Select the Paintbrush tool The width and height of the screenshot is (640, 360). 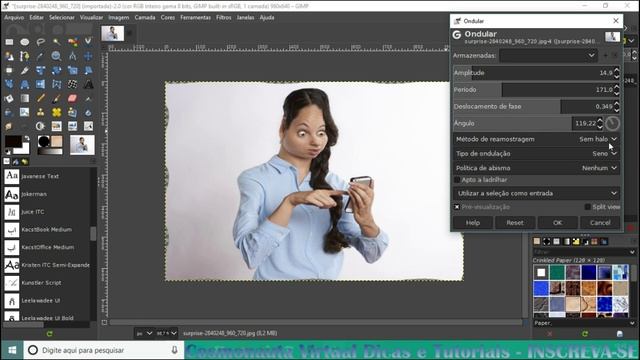(x=56, y=98)
